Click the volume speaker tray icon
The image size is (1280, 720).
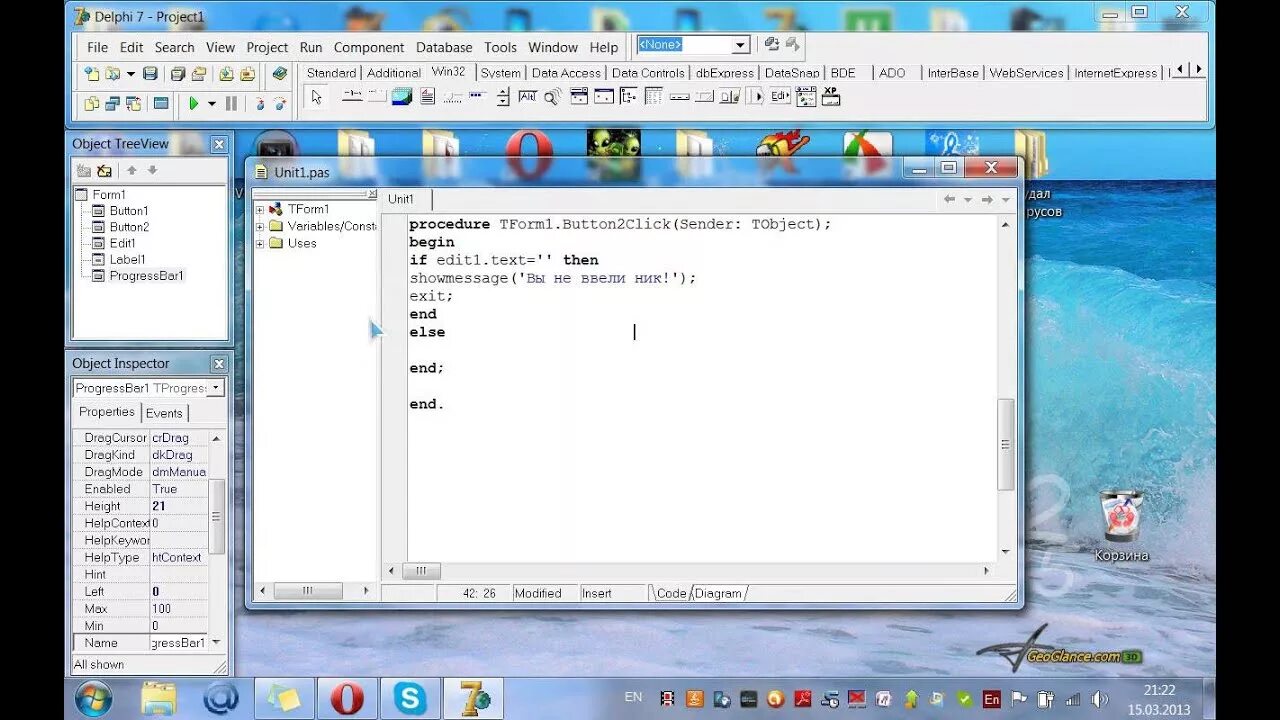point(1099,698)
